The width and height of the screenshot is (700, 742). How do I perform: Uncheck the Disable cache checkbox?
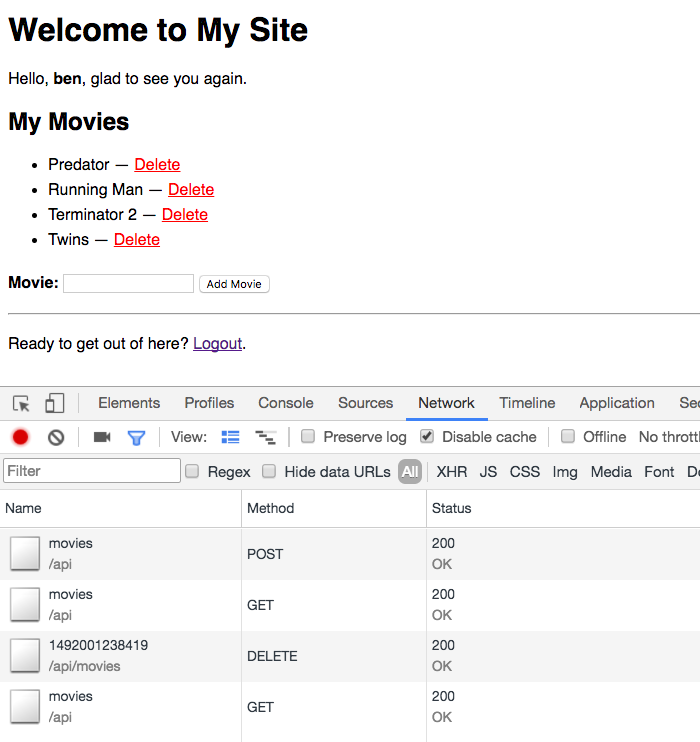click(x=427, y=436)
